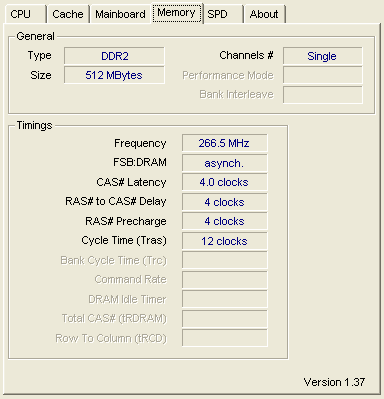Click the empty Bank Cycle Time field
The width and height of the screenshot is (384, 399).
[225, 260]
